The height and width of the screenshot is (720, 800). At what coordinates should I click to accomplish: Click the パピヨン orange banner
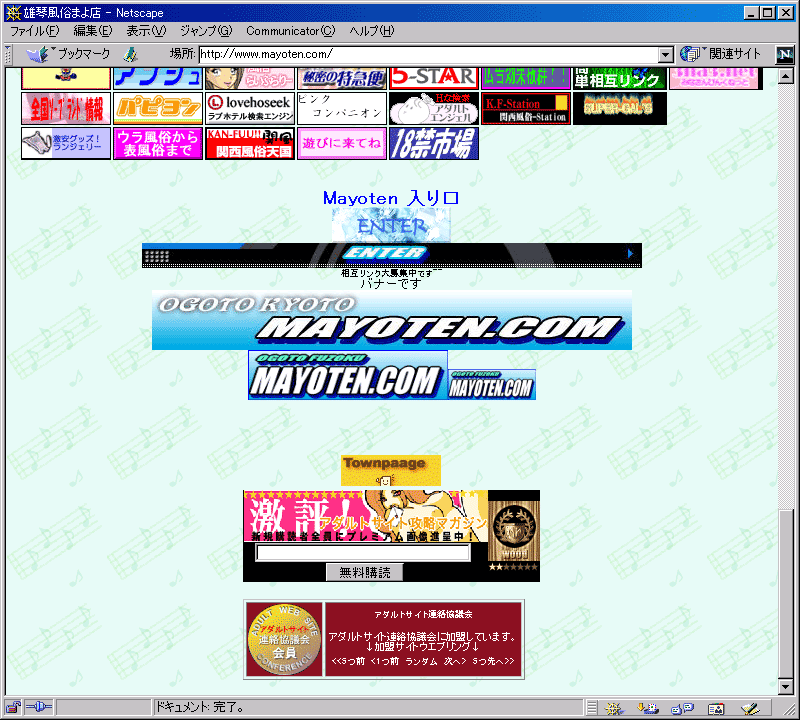pos(158,108)
